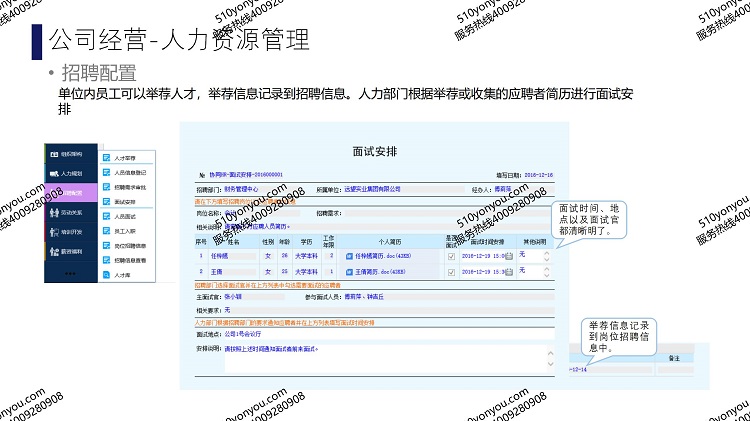Toggle the interview checkbox for 王倩
750x421 pixels.
coord(451,271)
